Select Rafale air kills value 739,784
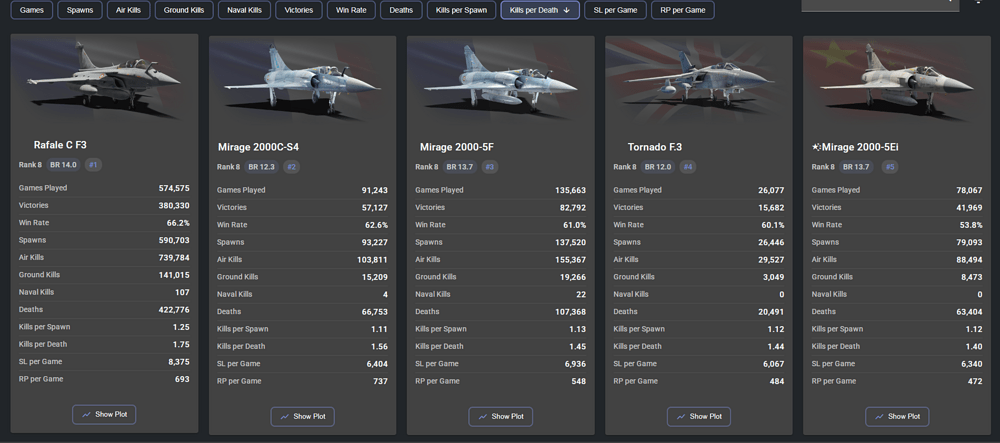The width and height of the screenshot is (1000, 443). (174, 258)
